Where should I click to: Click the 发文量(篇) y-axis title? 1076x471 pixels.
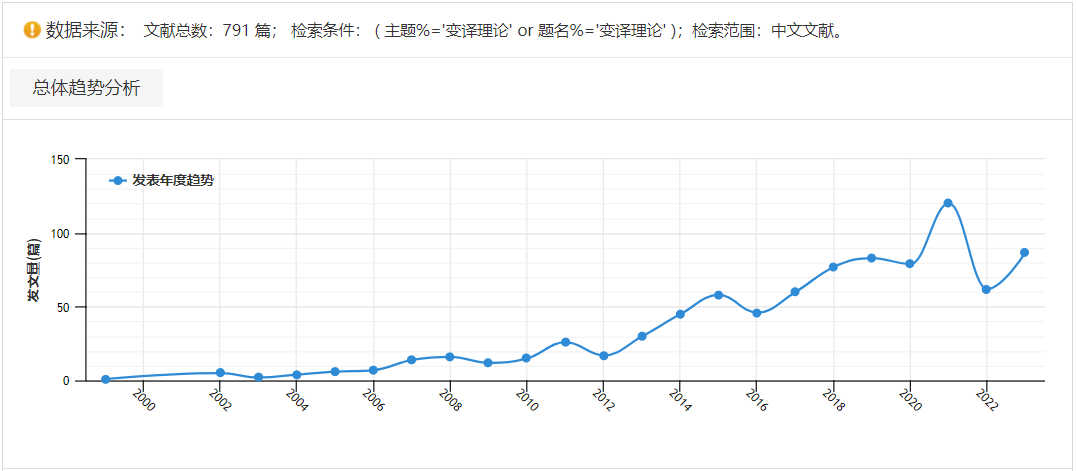33,271
